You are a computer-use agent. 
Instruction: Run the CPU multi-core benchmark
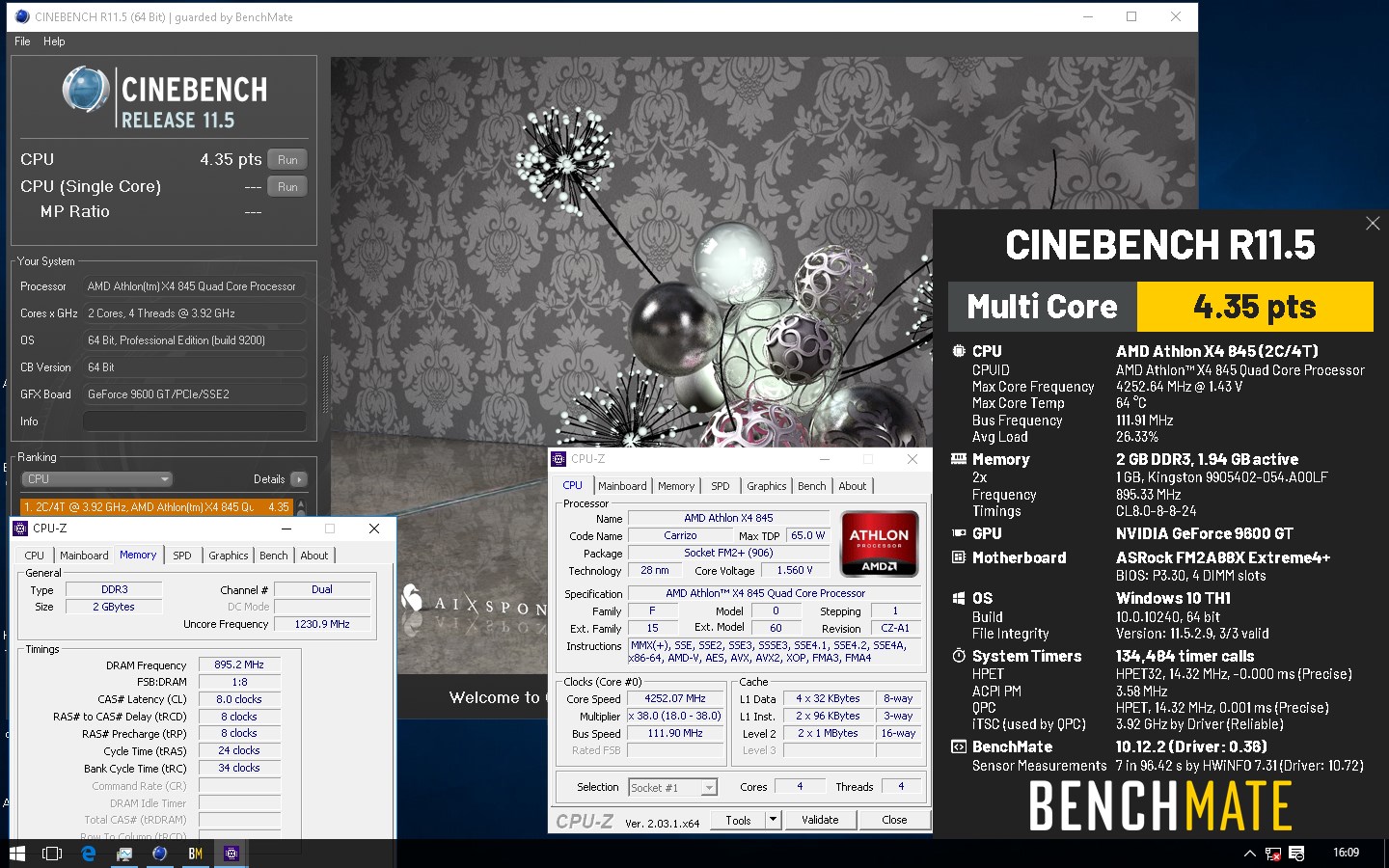click(287, 159)
